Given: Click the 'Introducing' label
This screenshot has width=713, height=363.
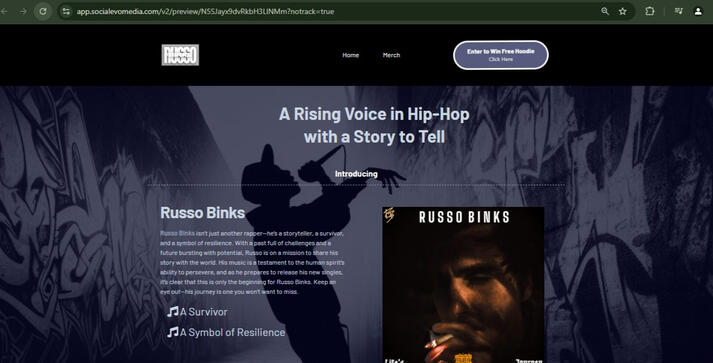Looking at the screenshot, I should pyautogui.click(x=356, y=174).
